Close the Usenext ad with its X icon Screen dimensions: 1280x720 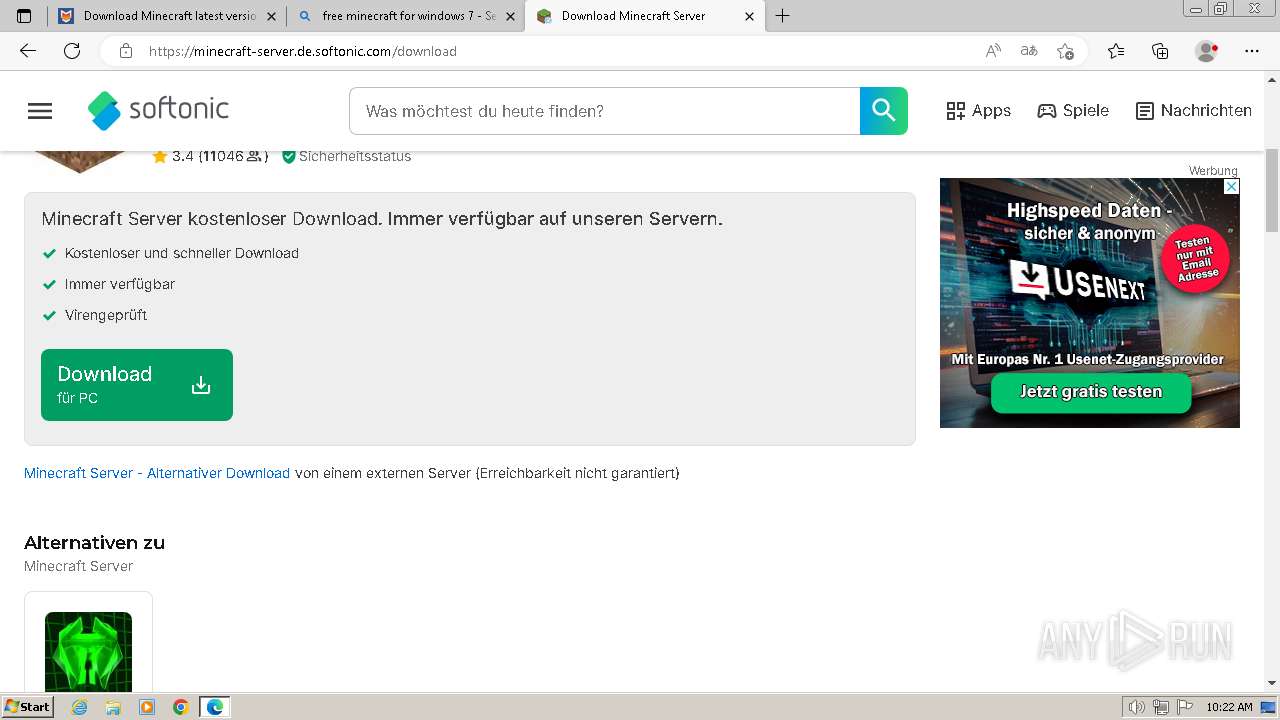(1232, 186)
